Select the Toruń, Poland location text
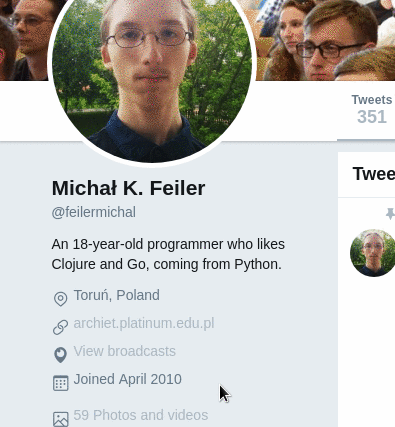 [x=116, y=295]
